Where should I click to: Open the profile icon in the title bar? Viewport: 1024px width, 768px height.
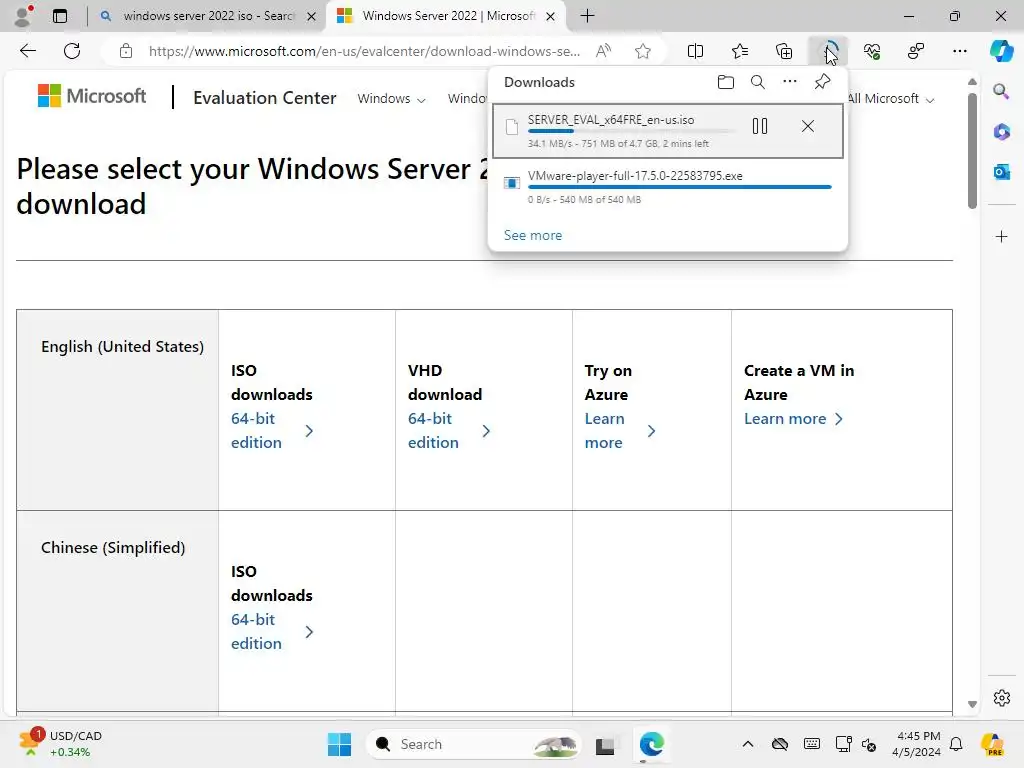(23, 16)
